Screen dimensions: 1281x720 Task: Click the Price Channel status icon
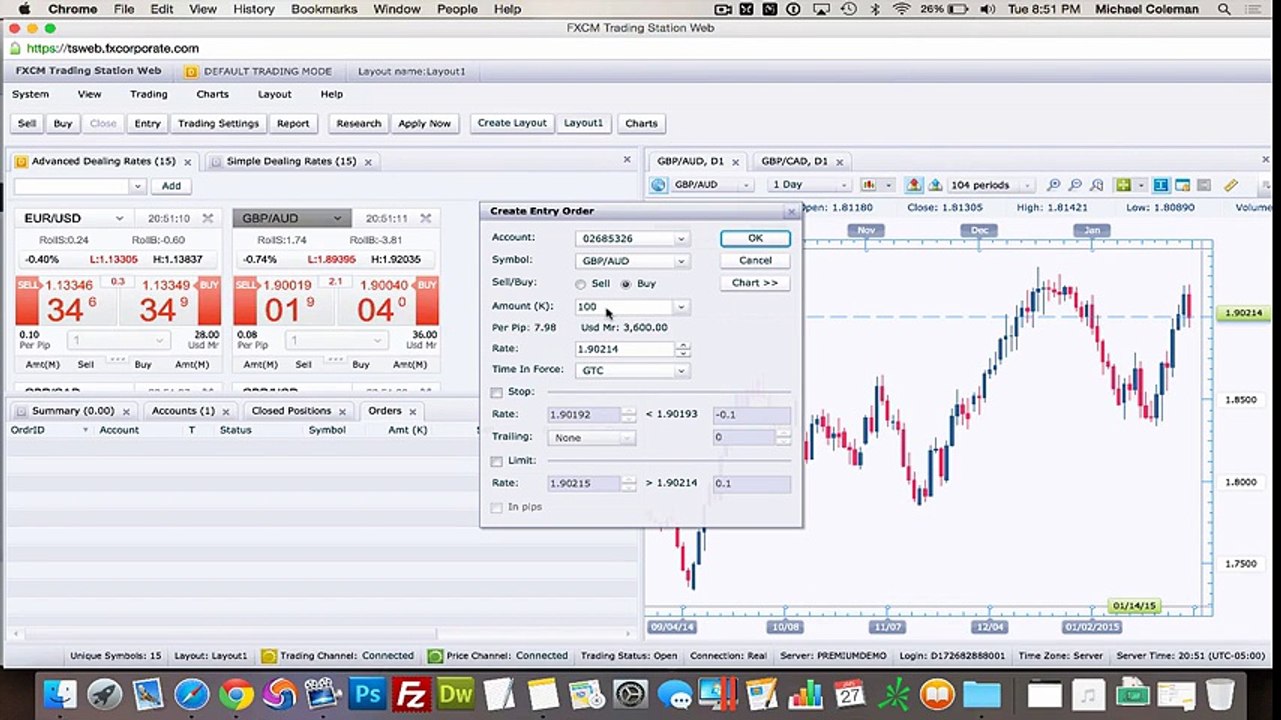tap(435, 656)
